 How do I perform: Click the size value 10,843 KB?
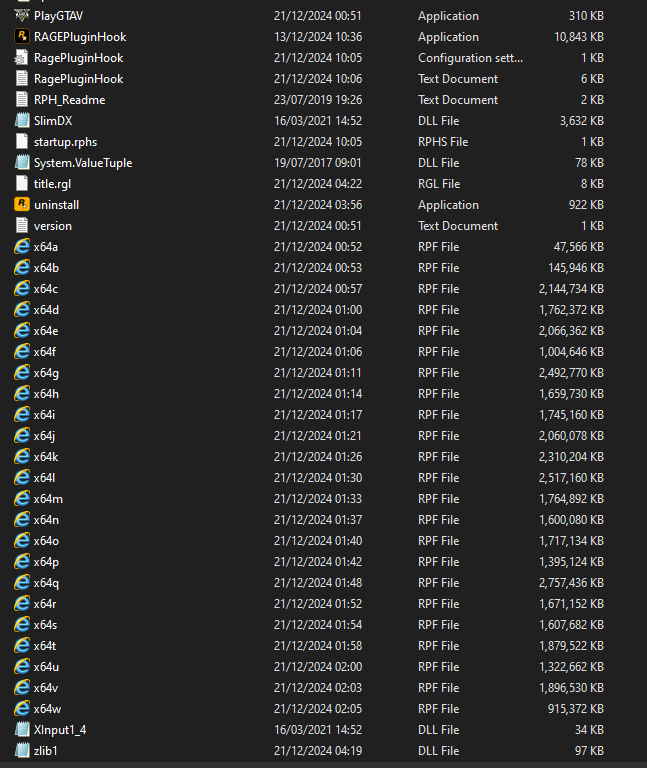click(x=579, y=37)
